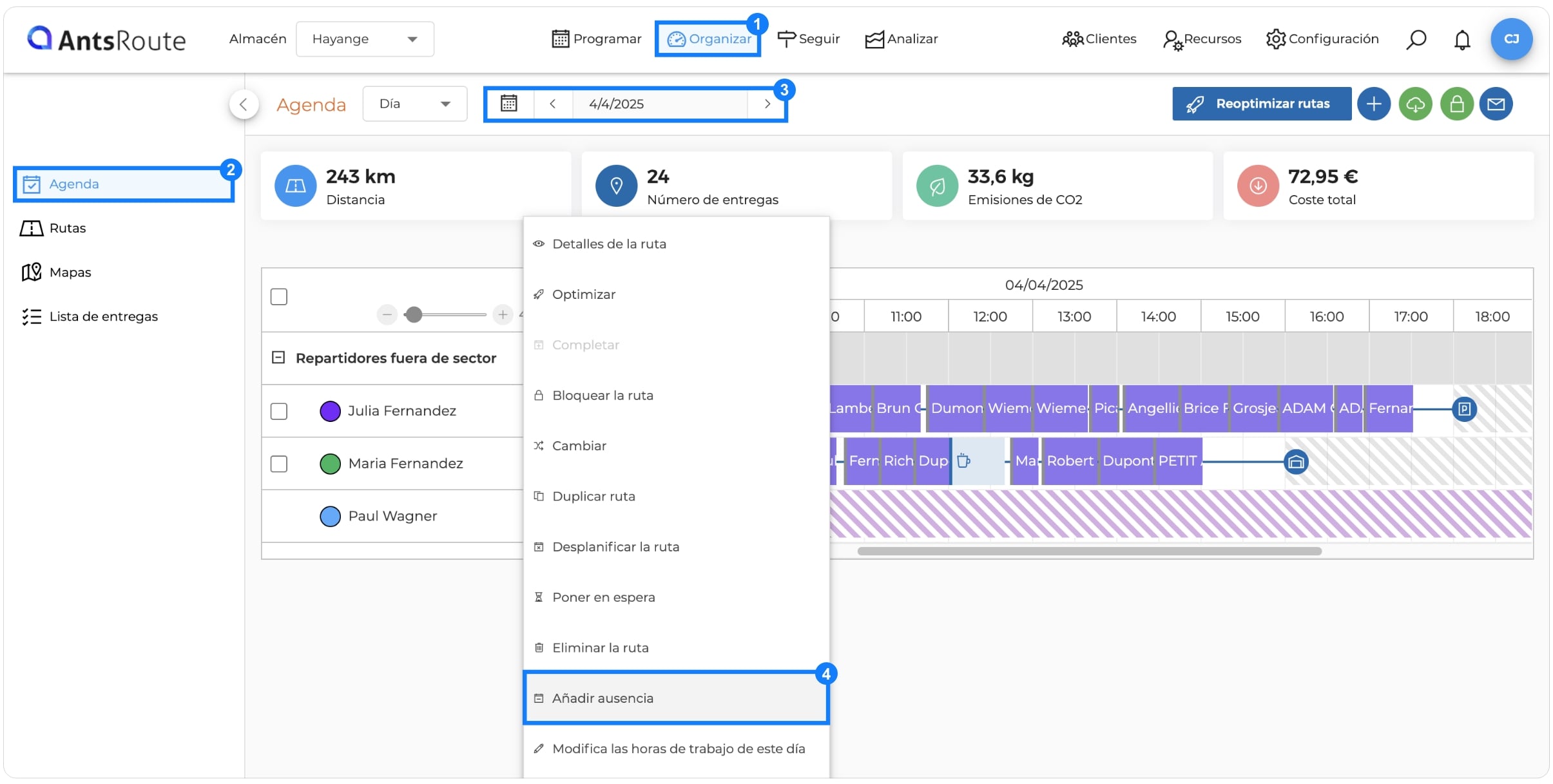1553x784 pixels.
Task: Click the 4/4/2025 date field
Action: pos(660,104)
